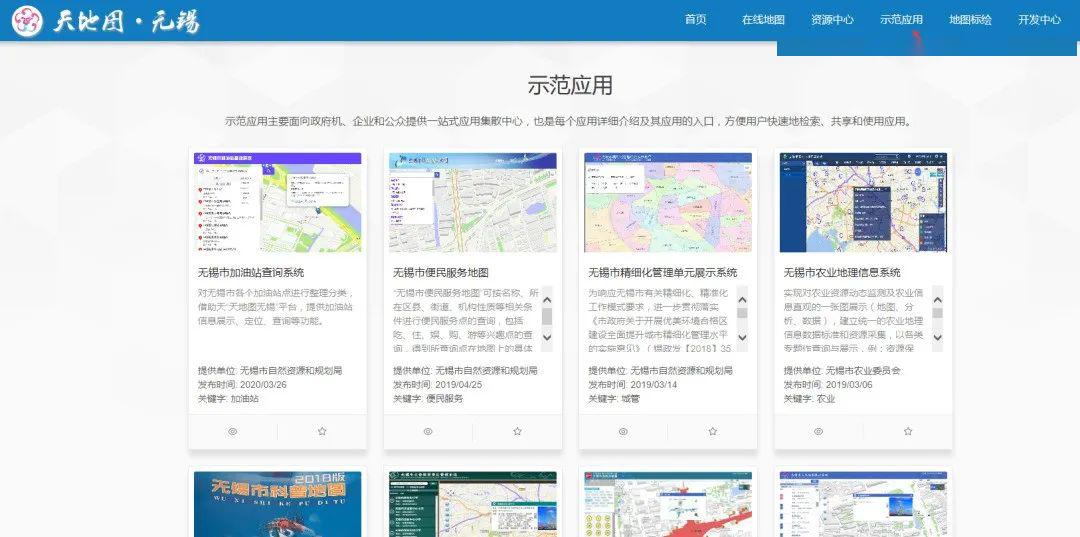
Task: Click scroll-up arrow in 便民服务地图 description
Action: coord(547,299)
